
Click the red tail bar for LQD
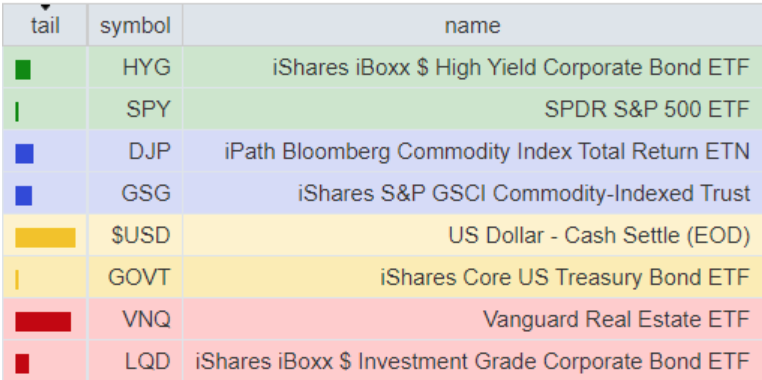[22, 363]
